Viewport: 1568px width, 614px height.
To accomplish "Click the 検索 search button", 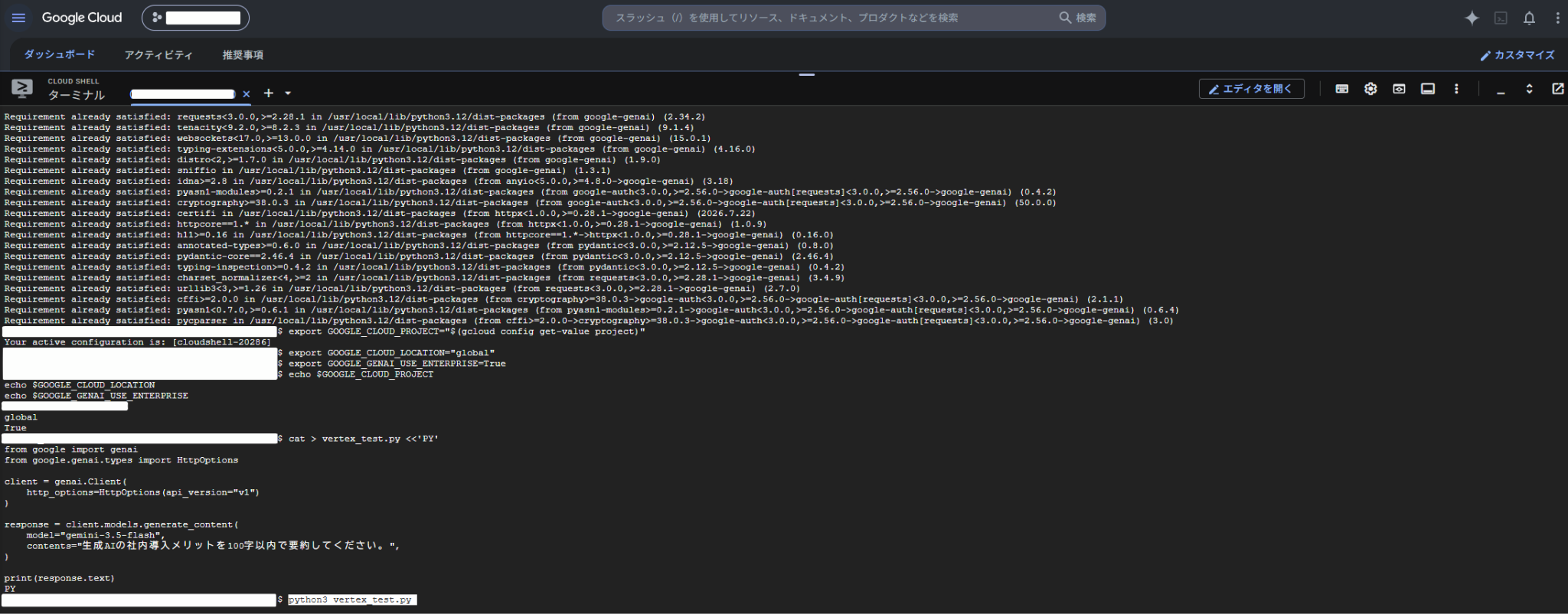I will click(1078, 18).
